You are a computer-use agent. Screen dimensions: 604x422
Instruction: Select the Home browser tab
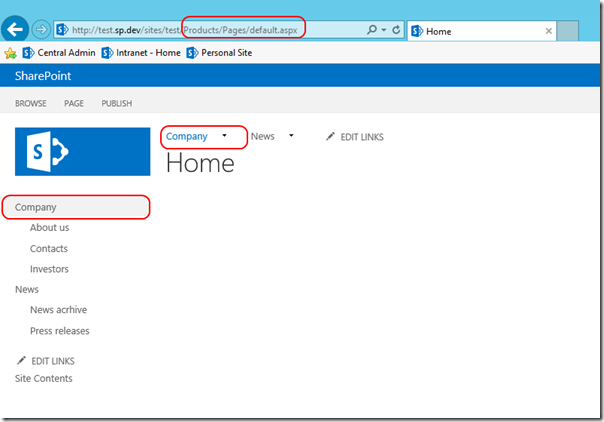click(482, 31)
